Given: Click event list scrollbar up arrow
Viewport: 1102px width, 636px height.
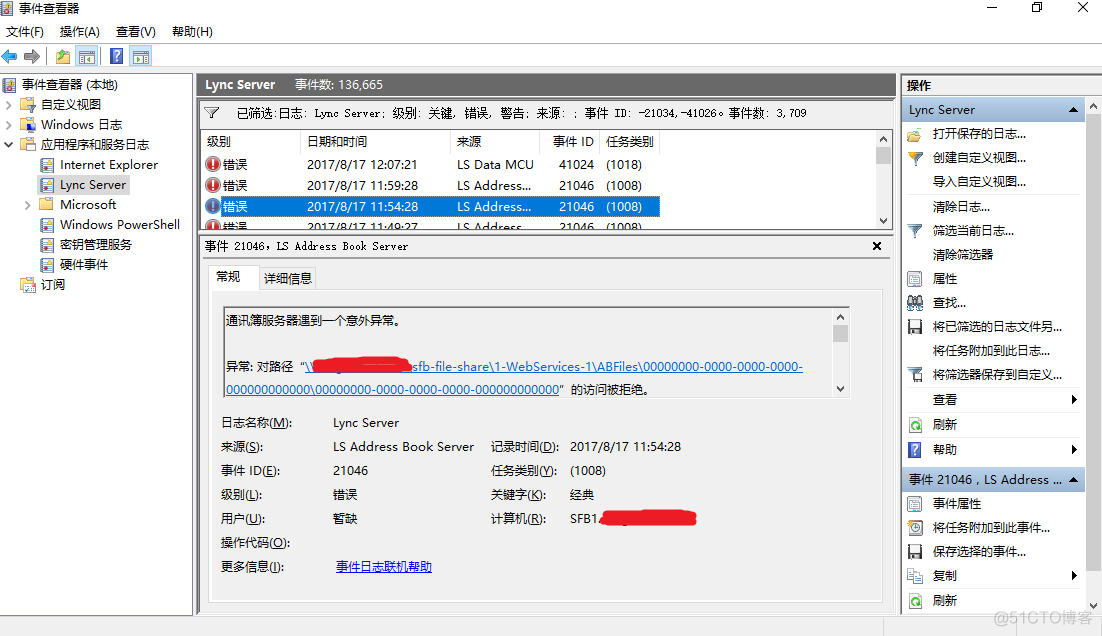Looking at the screenshot, I should tap(883, 138).
